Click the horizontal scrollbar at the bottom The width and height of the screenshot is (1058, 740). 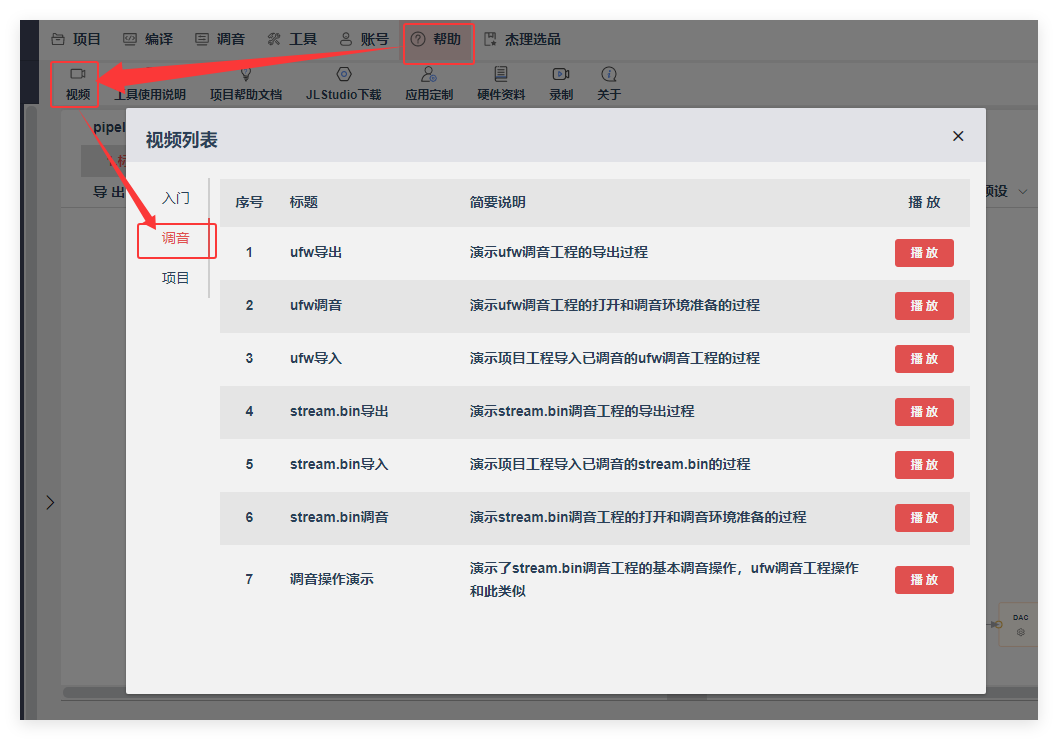pos(550,693)
